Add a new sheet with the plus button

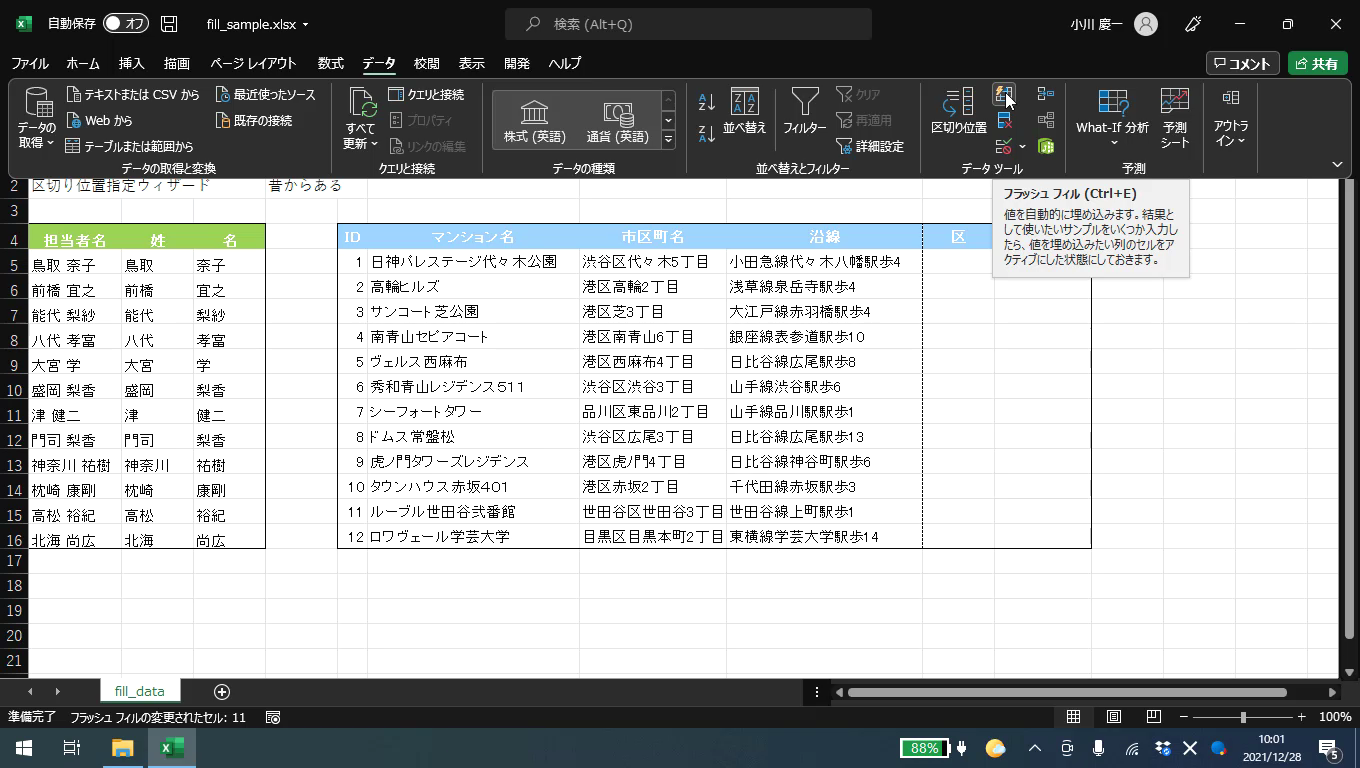click(222, 692)
